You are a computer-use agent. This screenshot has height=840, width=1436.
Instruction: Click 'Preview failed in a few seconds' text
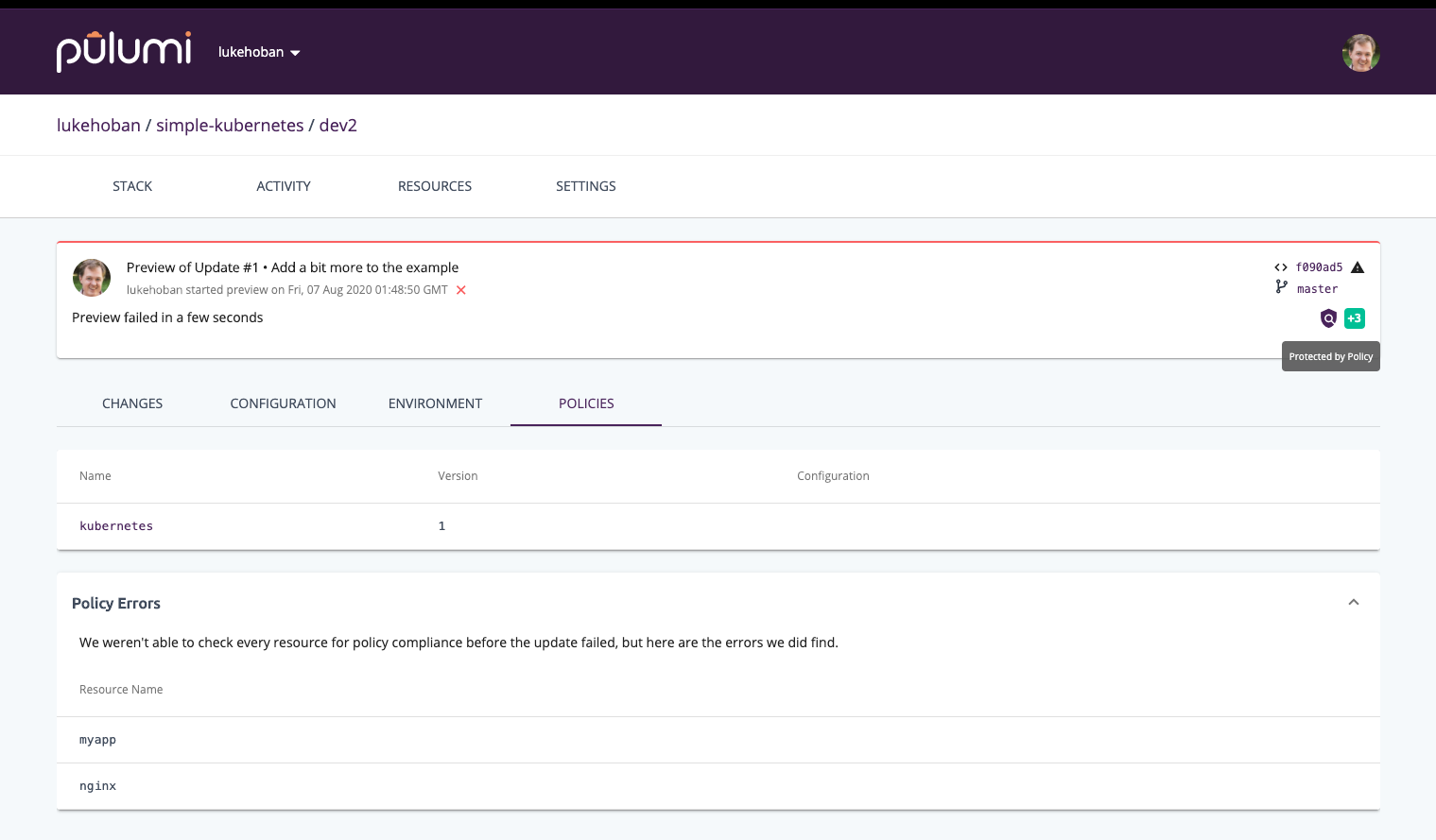(x=167, y=317)
